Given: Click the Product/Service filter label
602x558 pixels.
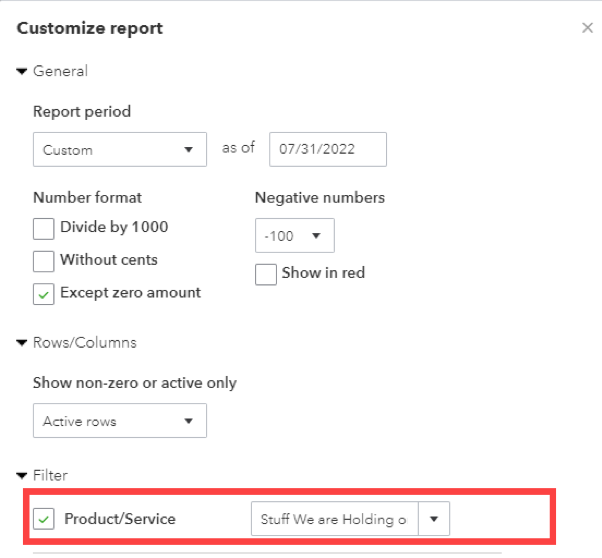Looking at the screenshot, I should tap(120, 519).
